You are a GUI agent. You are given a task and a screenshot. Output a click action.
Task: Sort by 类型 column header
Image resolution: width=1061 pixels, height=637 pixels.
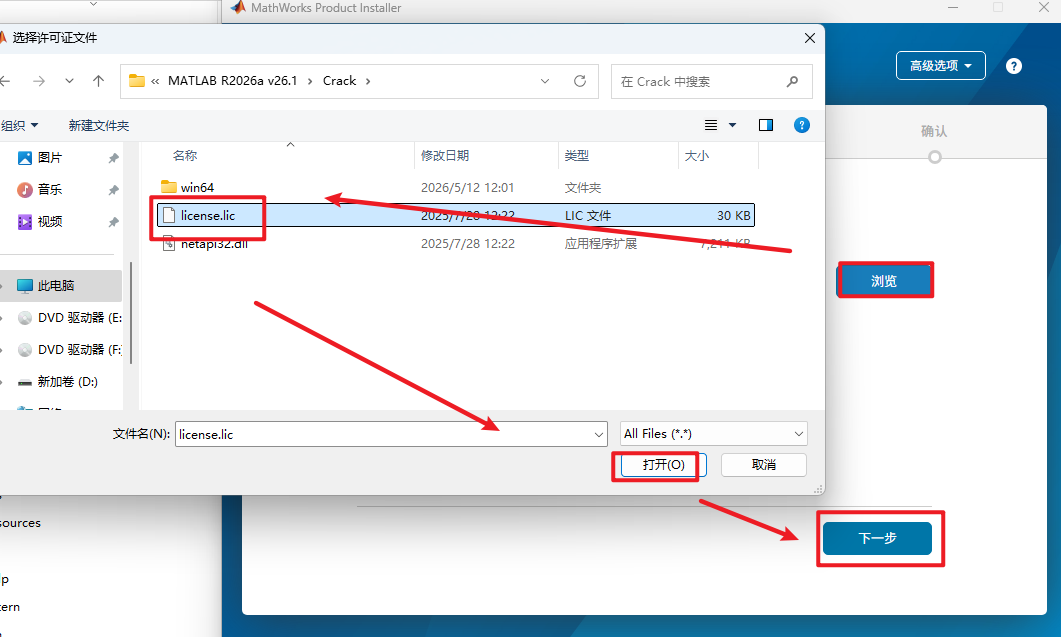coord(577,156)
